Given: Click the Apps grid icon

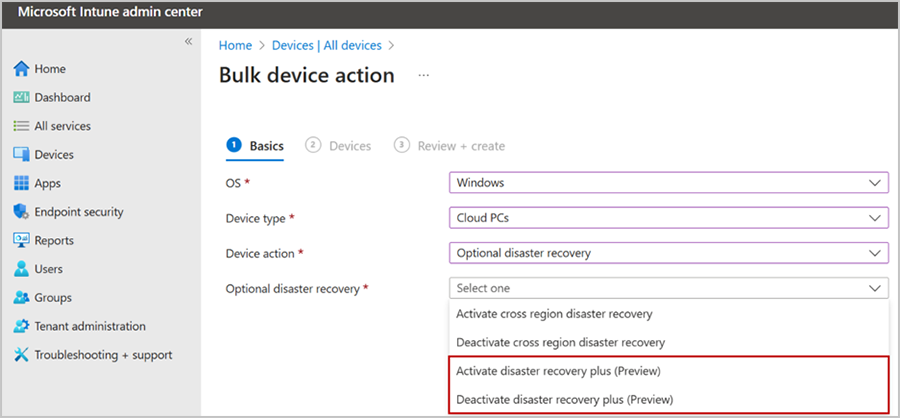Looking at the screenshot, I should [x=21, y=183].
